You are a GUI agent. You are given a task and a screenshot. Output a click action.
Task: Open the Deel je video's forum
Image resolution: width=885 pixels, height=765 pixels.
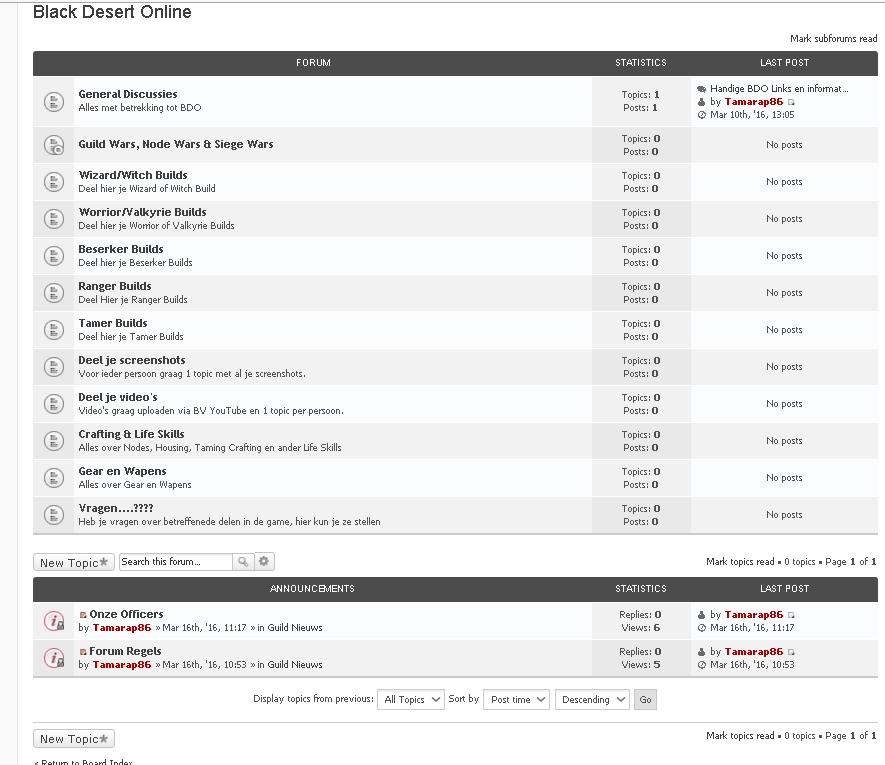coord(117,397)
